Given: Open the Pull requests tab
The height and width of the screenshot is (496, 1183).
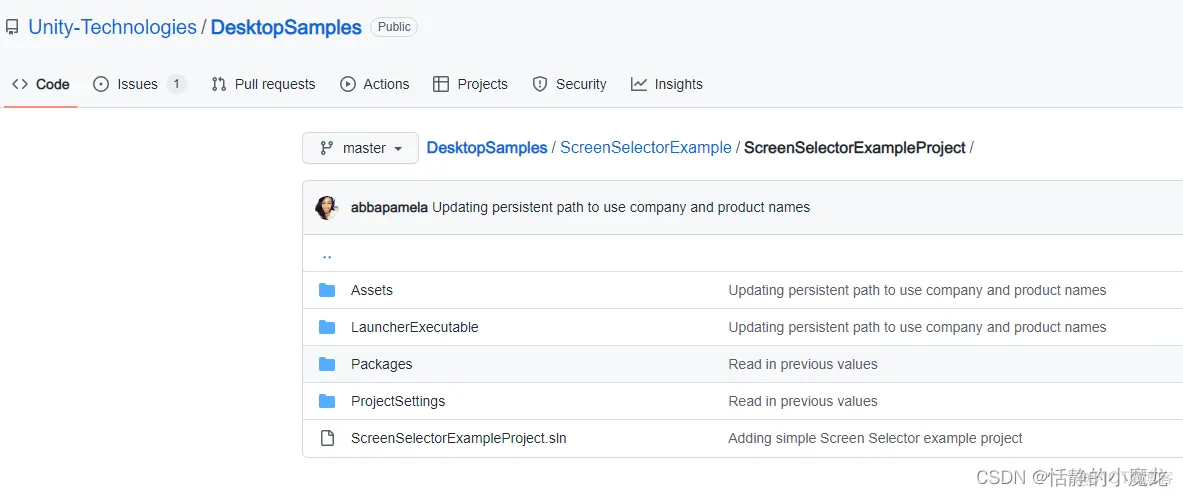Looking at the screenshot, I should 263,85.
